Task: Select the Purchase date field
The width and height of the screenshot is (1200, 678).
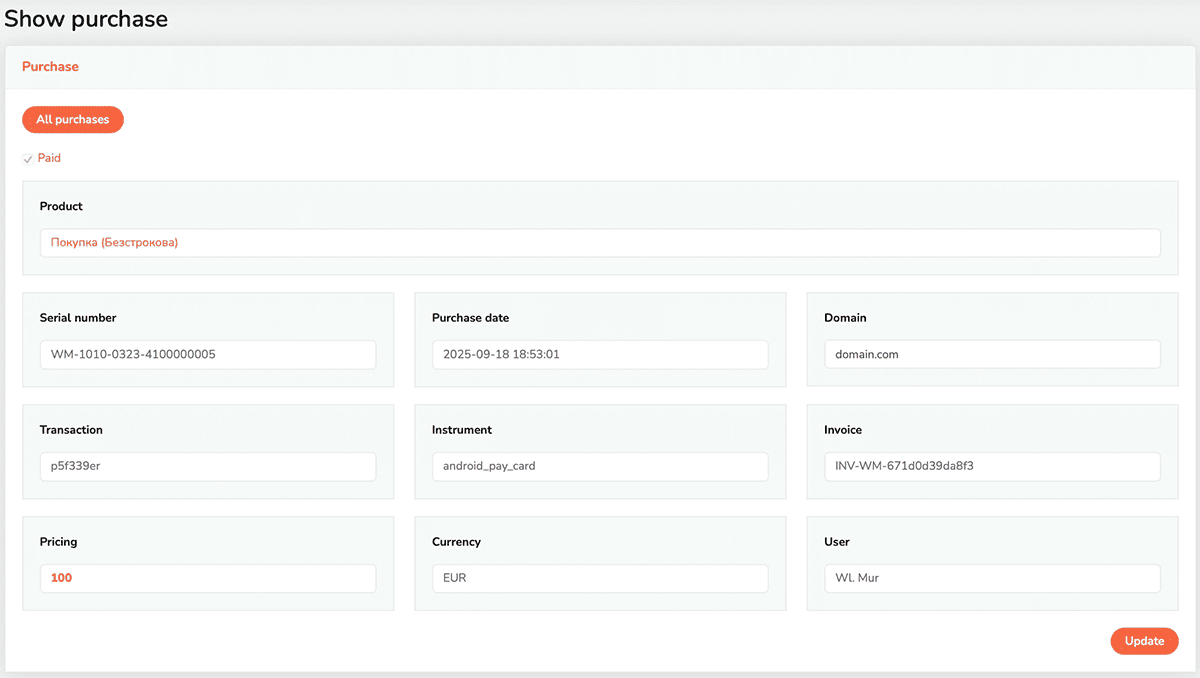Action: coord(600,354)
